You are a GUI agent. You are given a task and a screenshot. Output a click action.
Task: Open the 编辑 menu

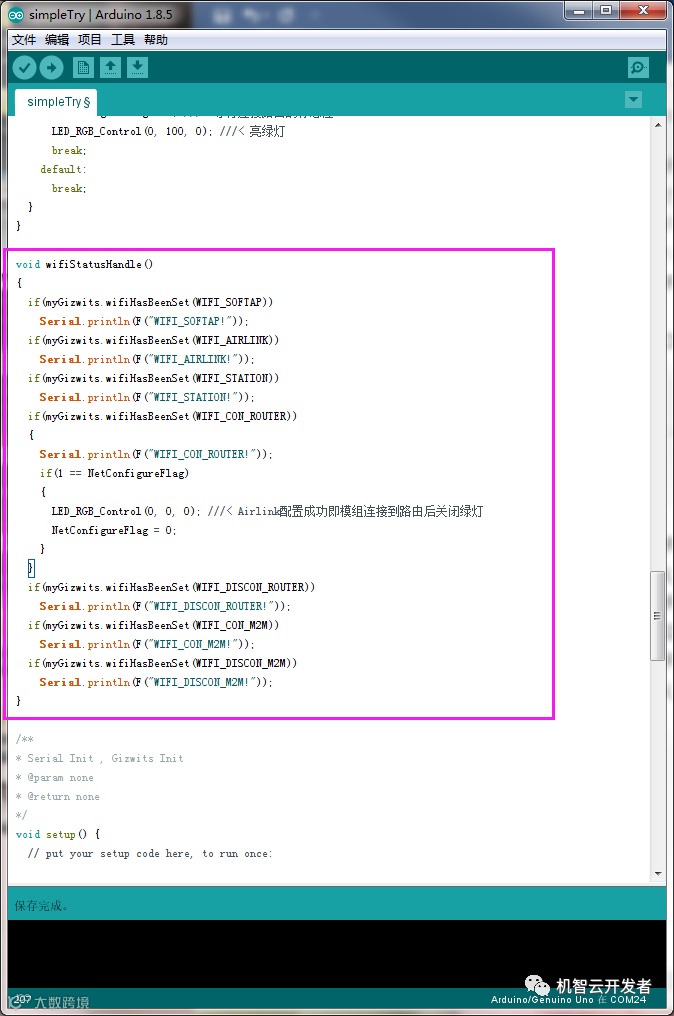click(57, 40)
